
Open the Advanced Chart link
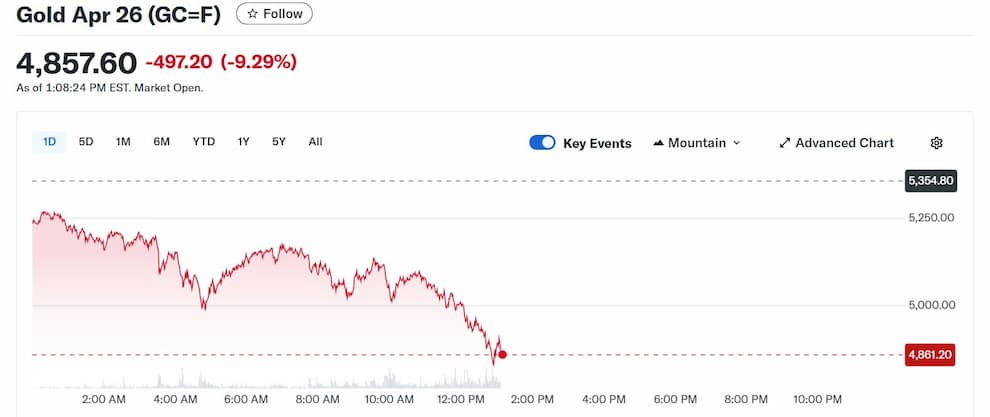[844, 143]
